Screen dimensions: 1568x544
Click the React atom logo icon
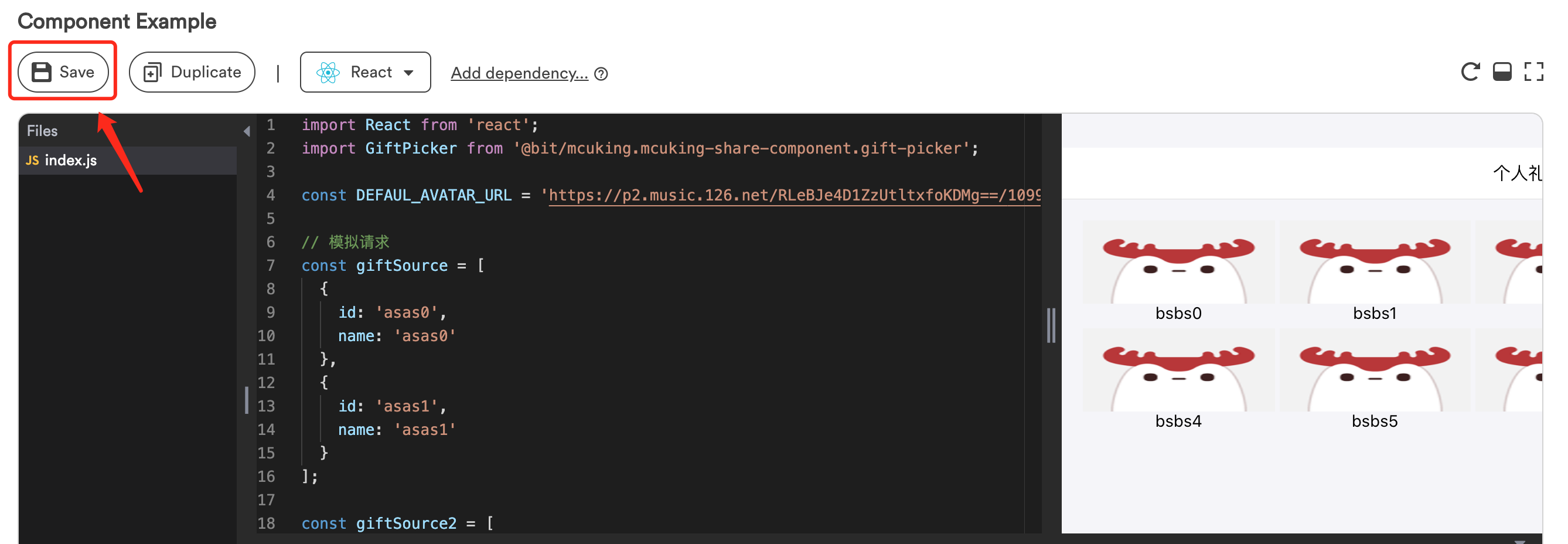(x=328, y=73)
